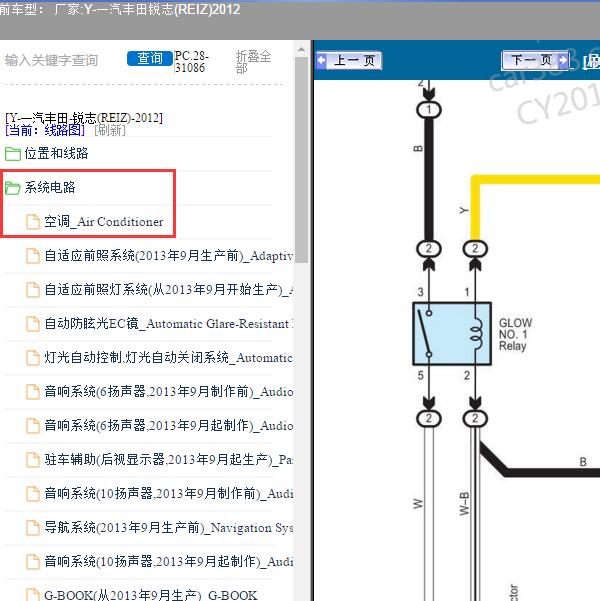Go to previous page with 上一页
Viewport: 600px width, 601px height.
[x=348, y=61]
